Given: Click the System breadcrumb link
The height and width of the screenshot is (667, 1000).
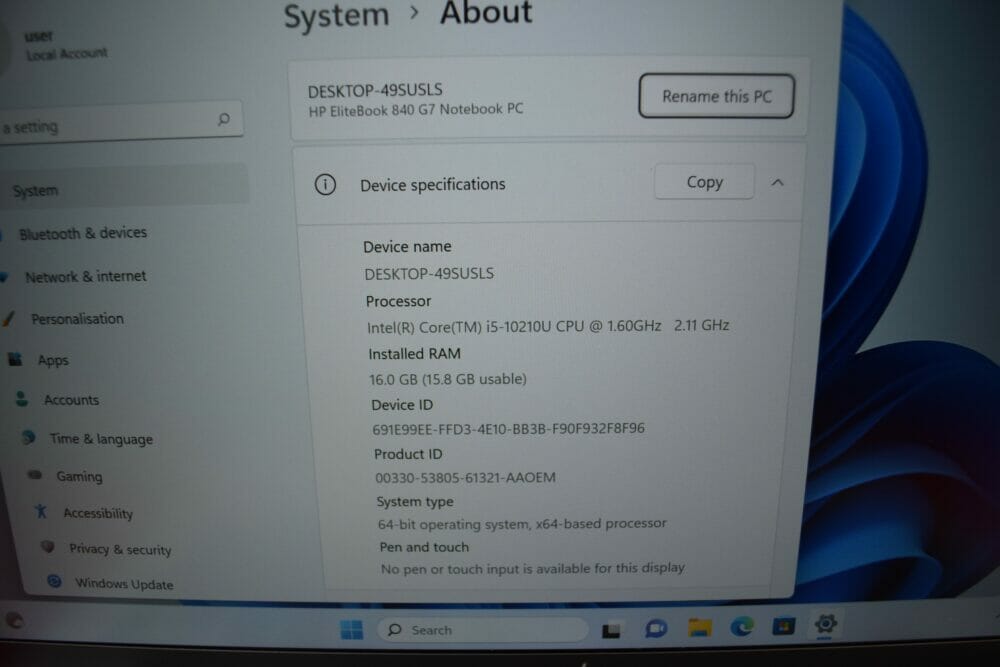Looking at the screenshot, I should coord(336,15).
